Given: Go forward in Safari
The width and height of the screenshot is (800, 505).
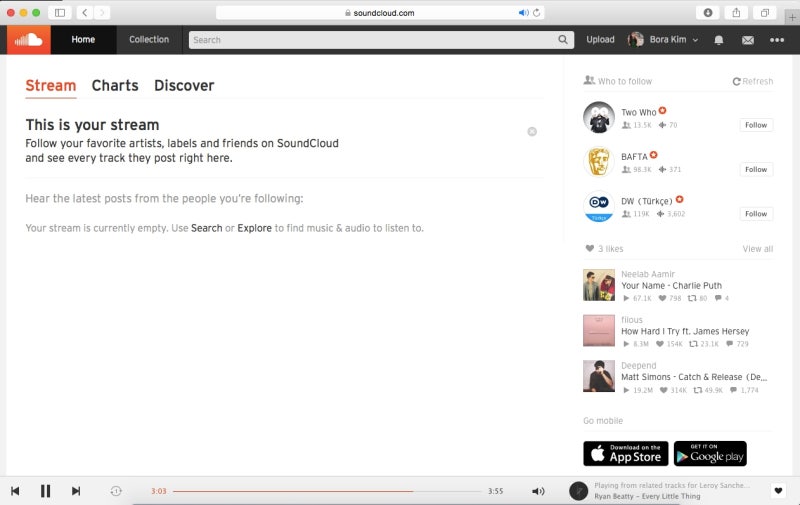Looking at the screenshot, I should pos(102,13).
